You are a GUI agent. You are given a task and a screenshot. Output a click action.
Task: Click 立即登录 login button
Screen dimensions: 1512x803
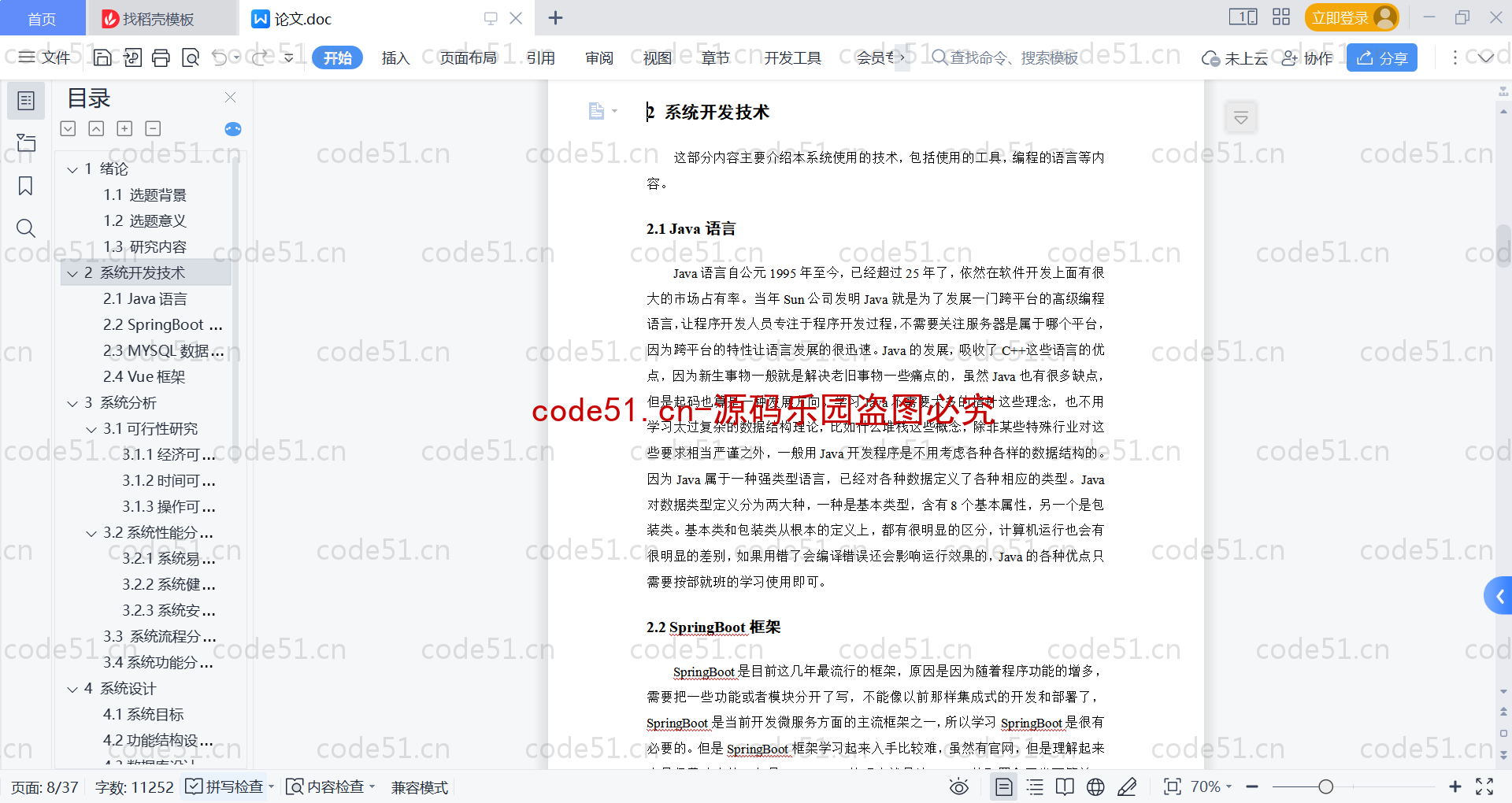1351,17
